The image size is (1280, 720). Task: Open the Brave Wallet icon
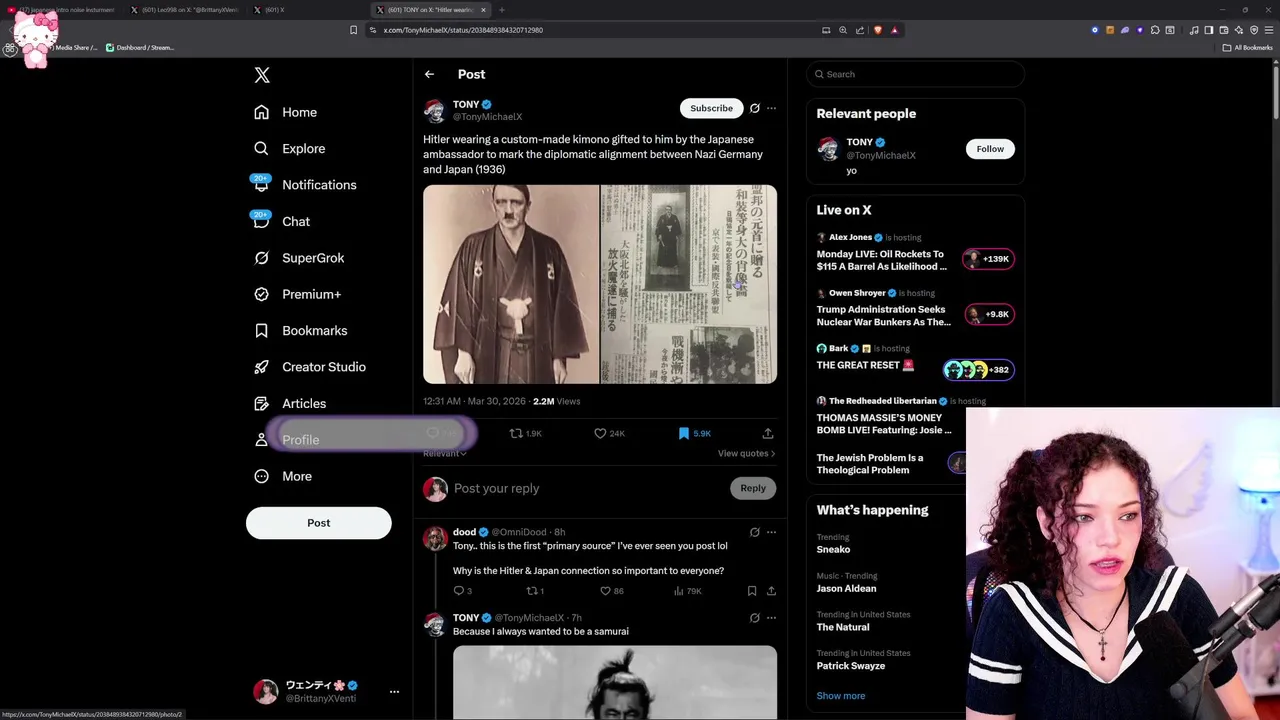pos(1224,30)
